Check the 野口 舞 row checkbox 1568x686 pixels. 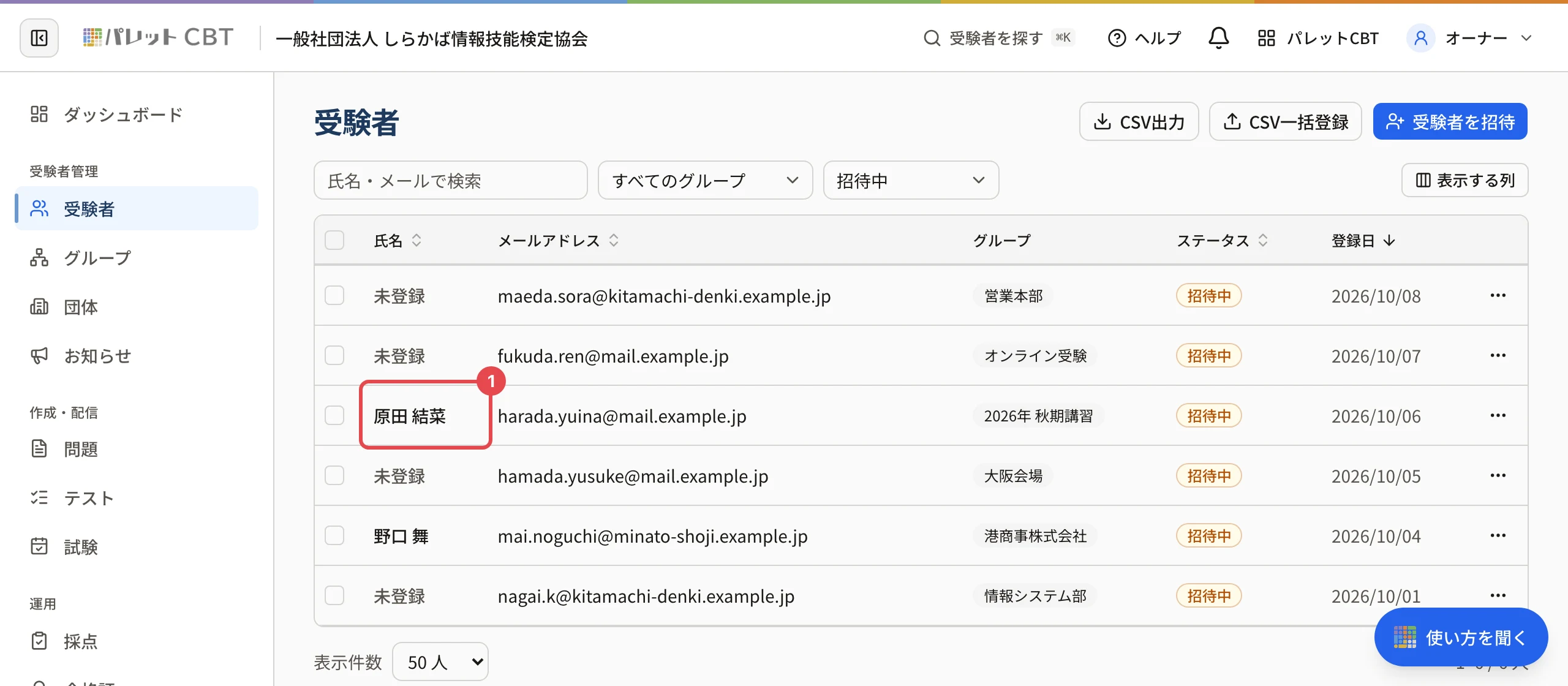click(334, 535)
